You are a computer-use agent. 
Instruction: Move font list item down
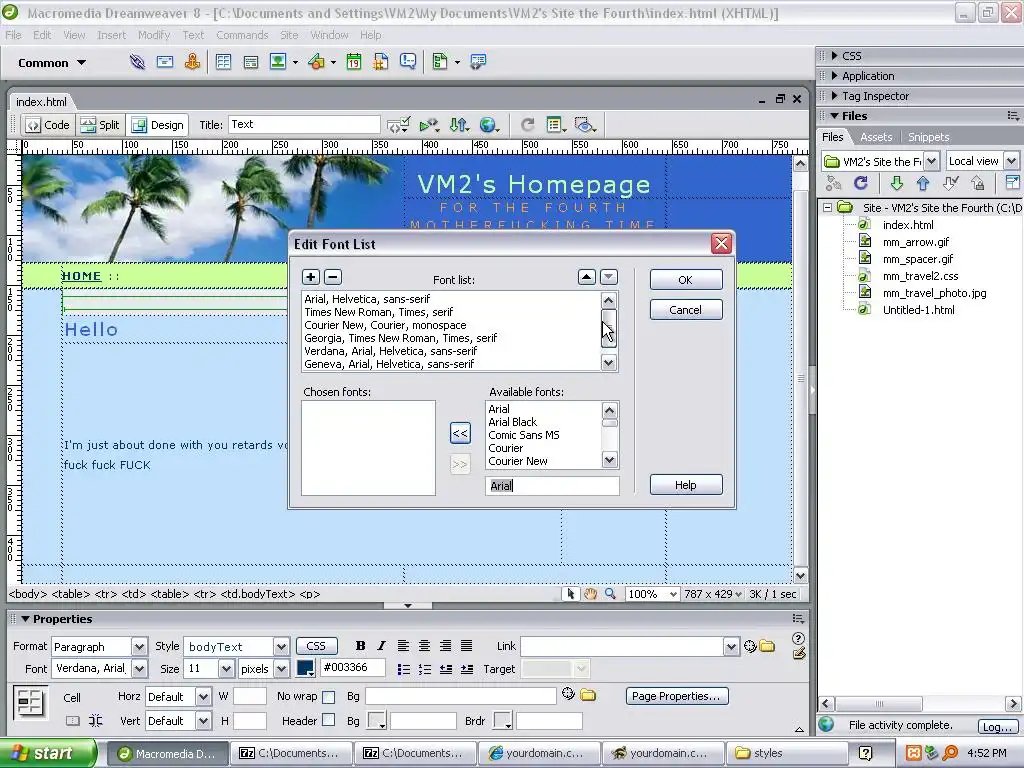[x=609, y=277]
